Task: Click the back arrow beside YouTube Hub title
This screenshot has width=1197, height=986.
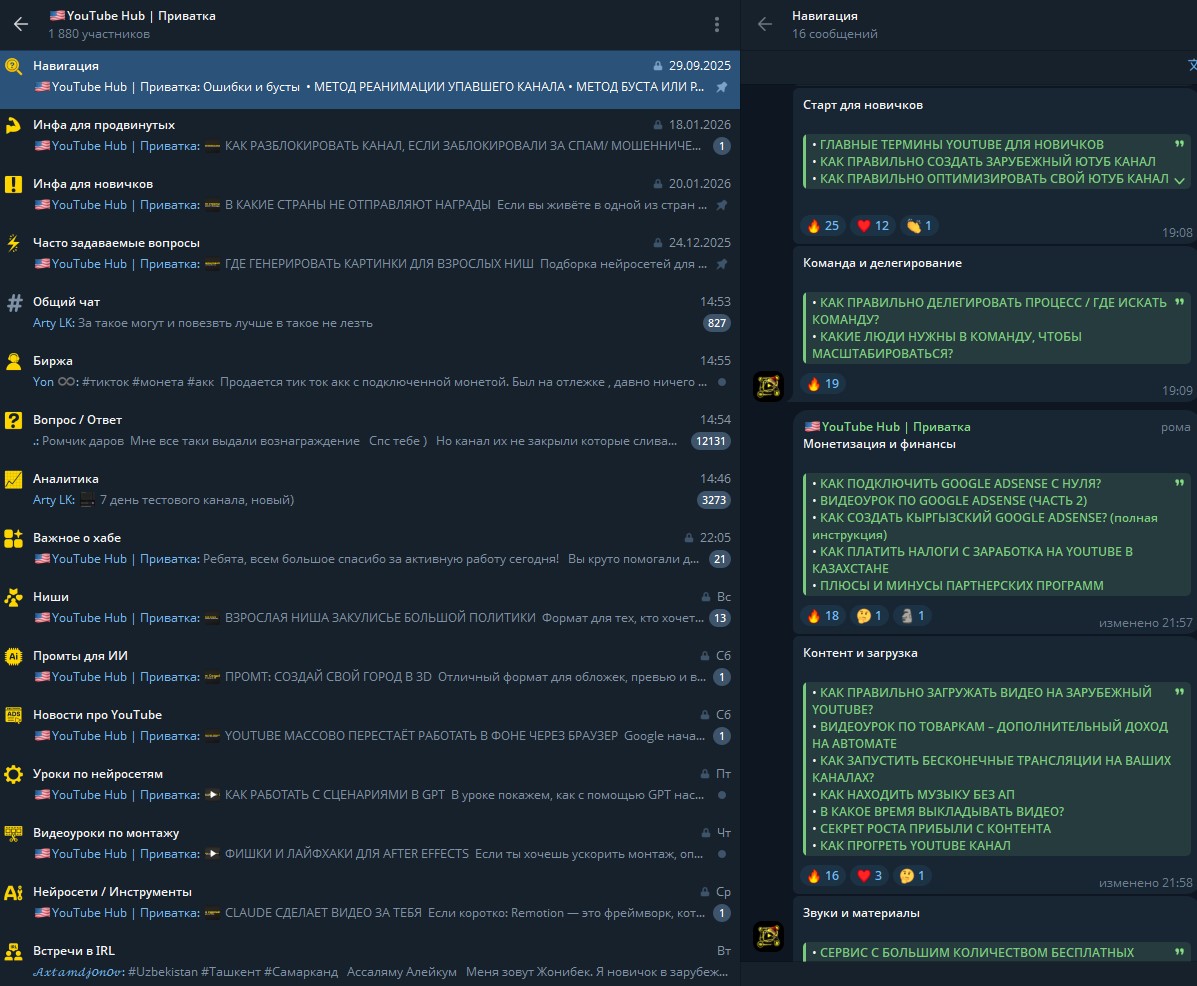Action: (x=21, y=25)
